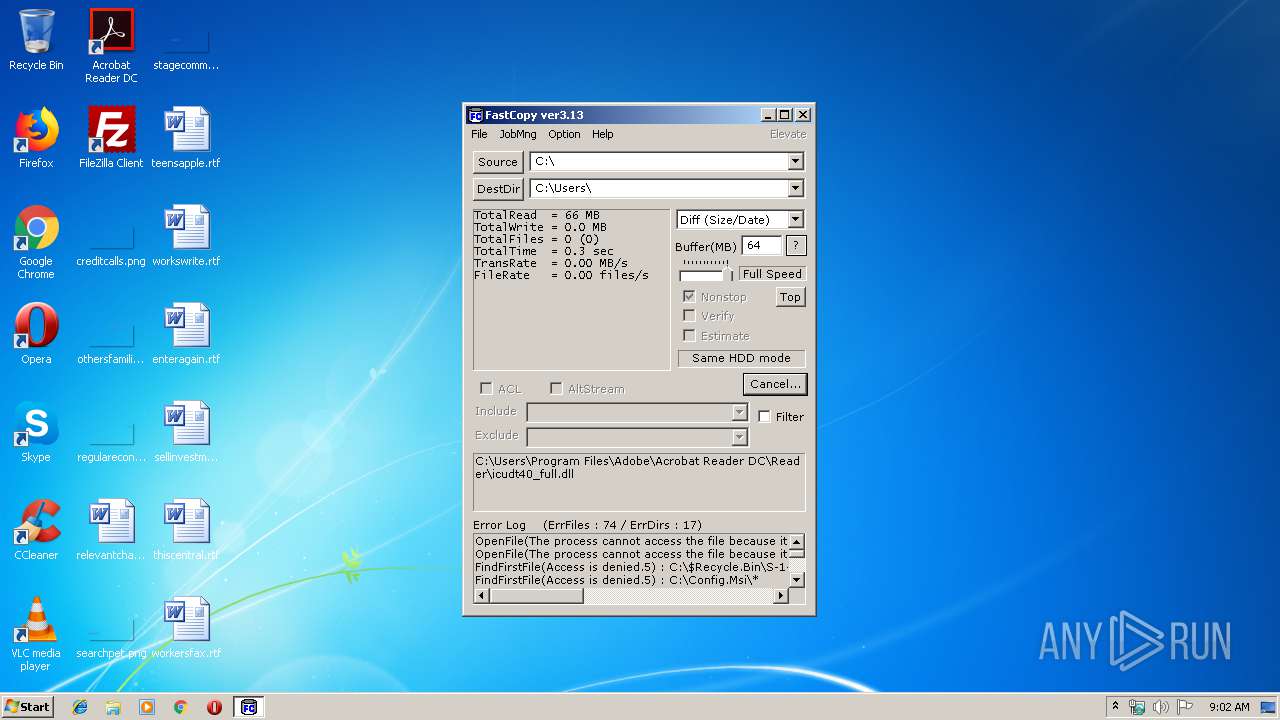Click the buffer help ? button
This screenshot has height=720, width=1280.
click(796, 245)
